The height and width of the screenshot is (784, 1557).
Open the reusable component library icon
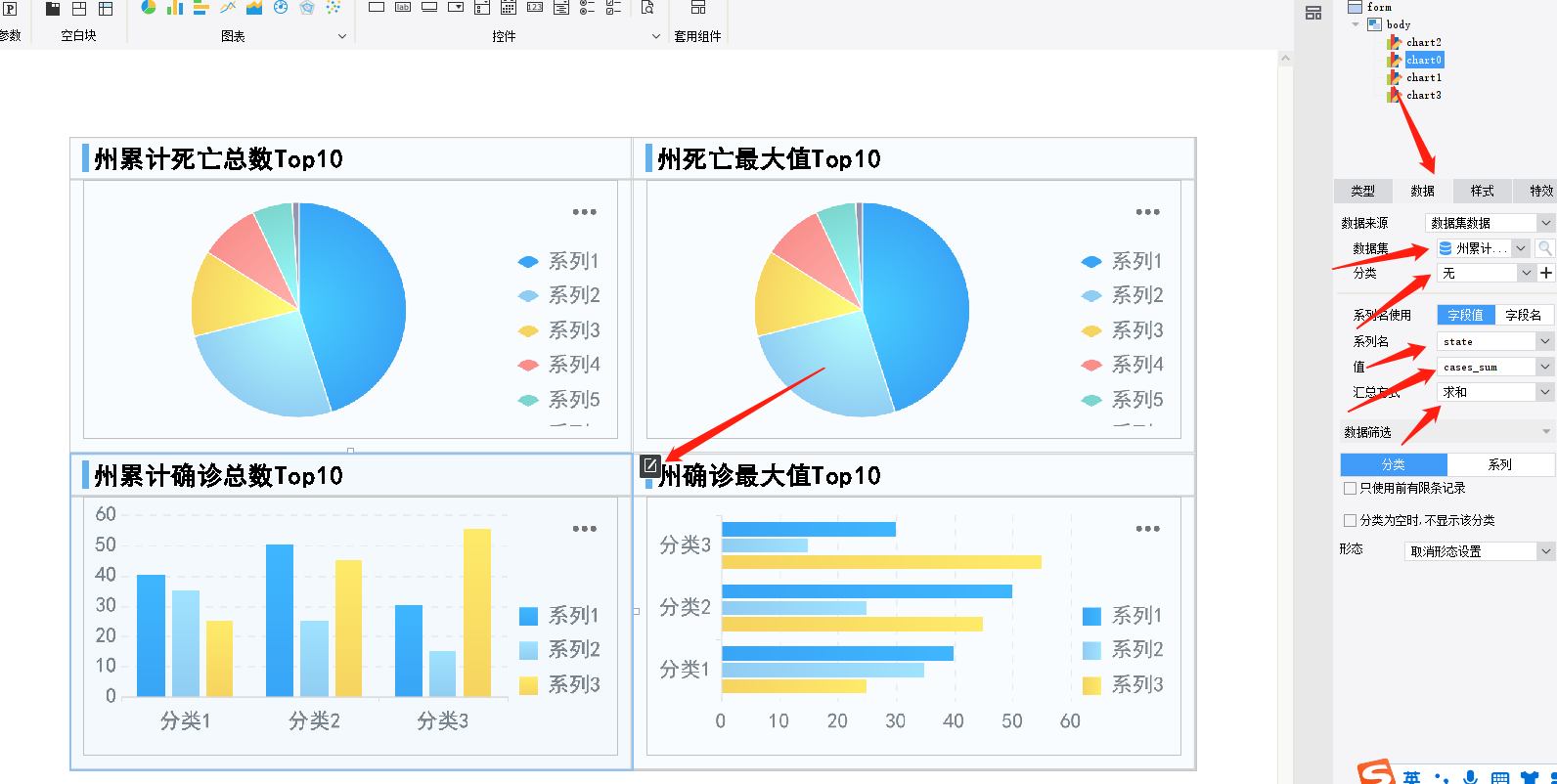click(x=698, y=8)
